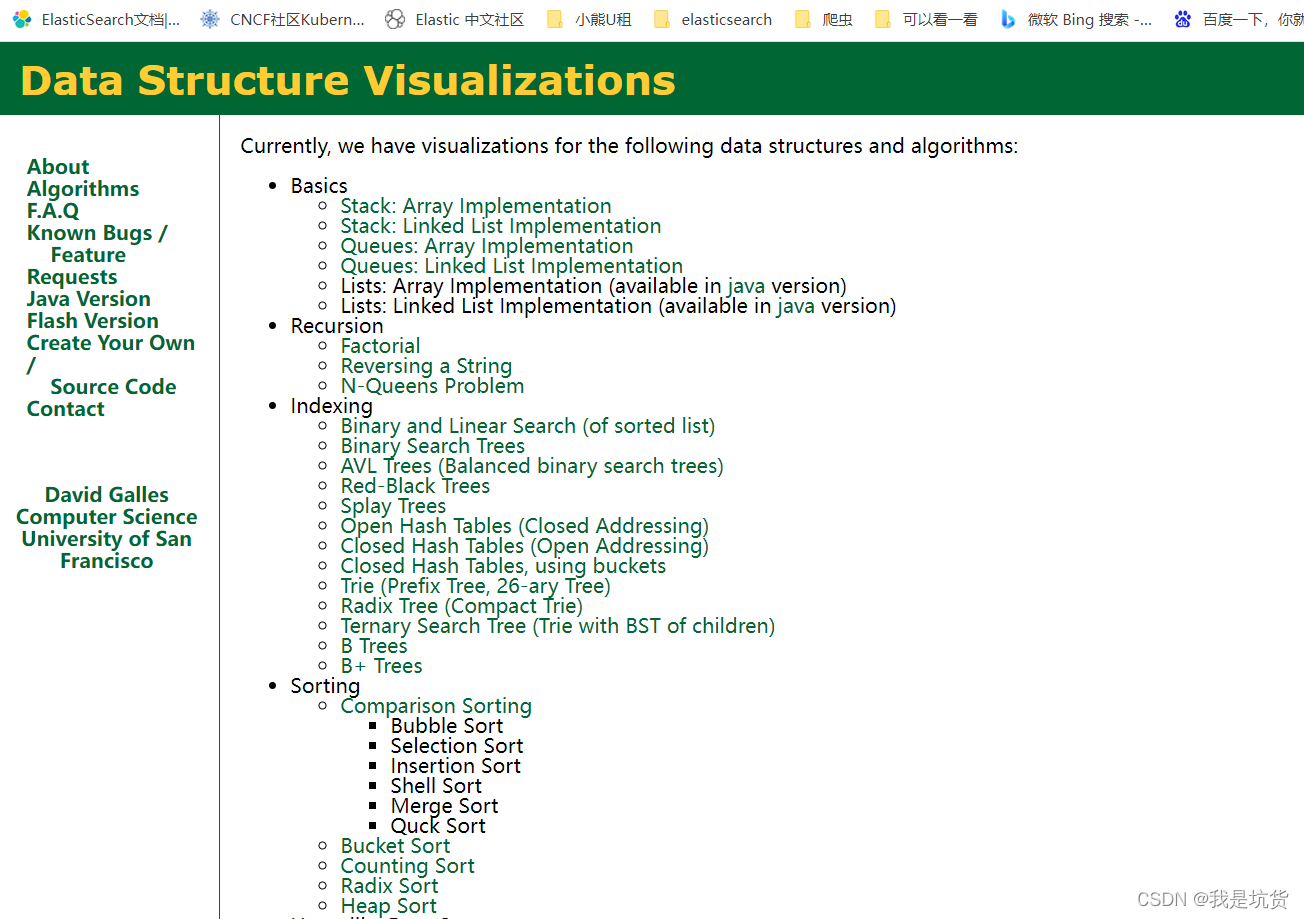The width and height of the screenshot is (1304, 919).
Task: Open the Red-Black Trees visualization
Action: [415, 486]
